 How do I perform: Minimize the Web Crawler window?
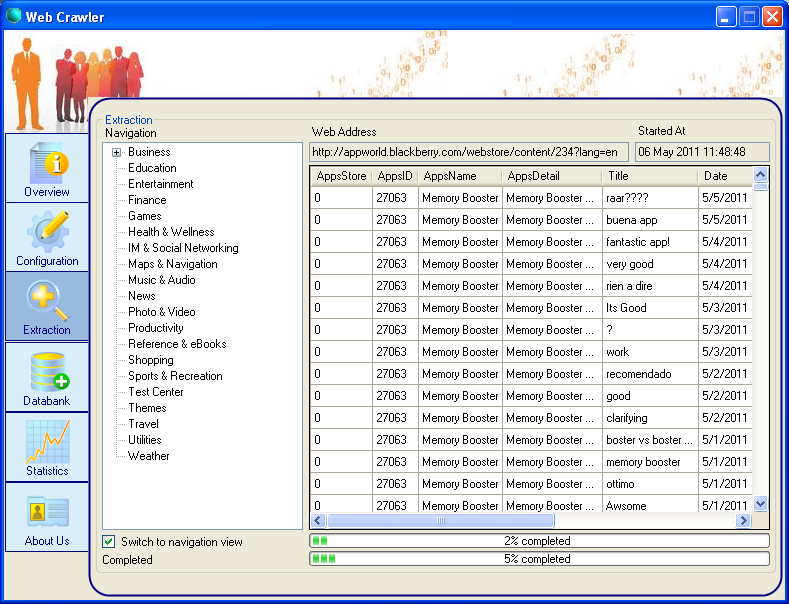726,17
